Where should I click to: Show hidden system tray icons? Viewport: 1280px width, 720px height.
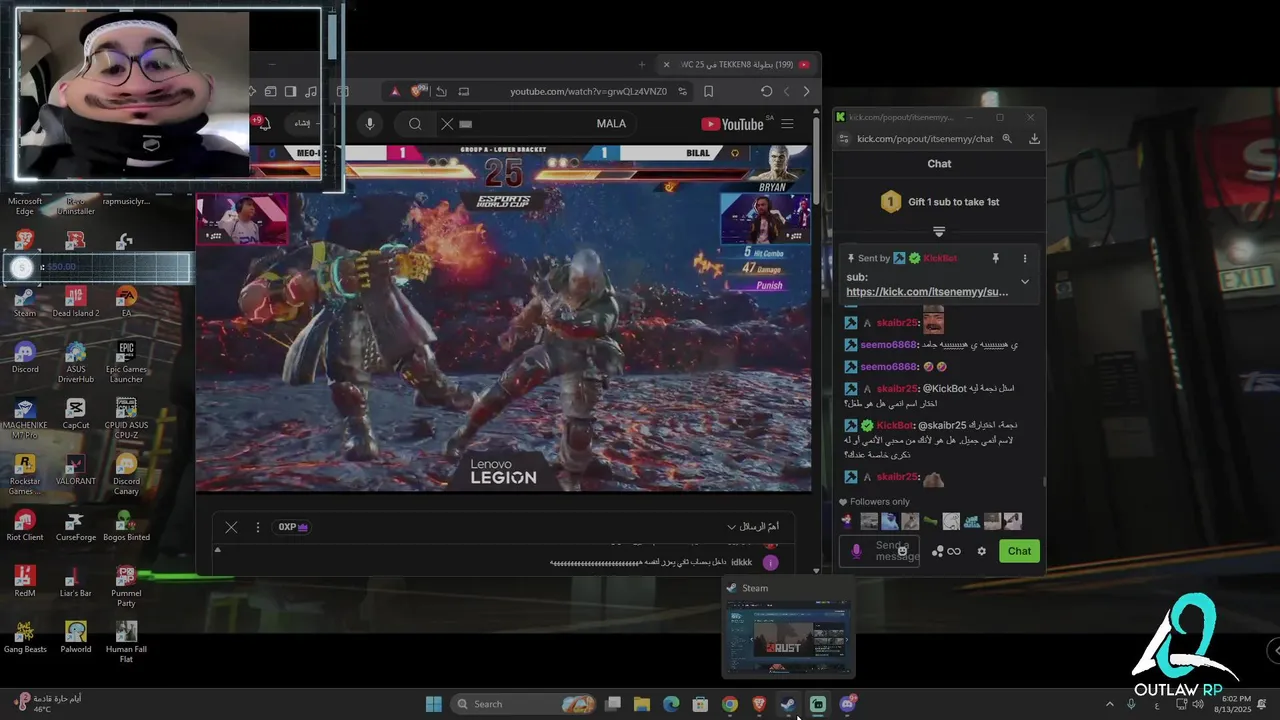click(1109, 704)
